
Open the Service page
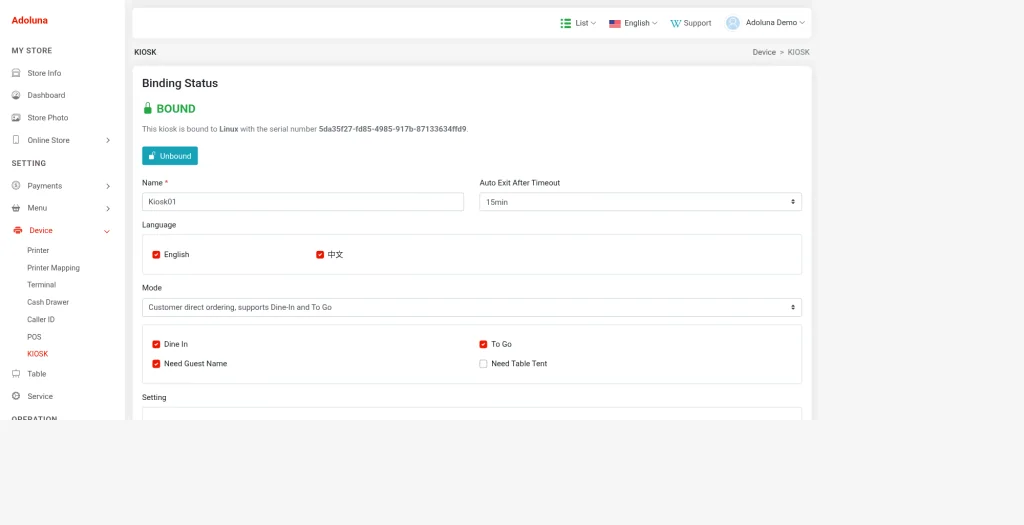pos(40,396)
